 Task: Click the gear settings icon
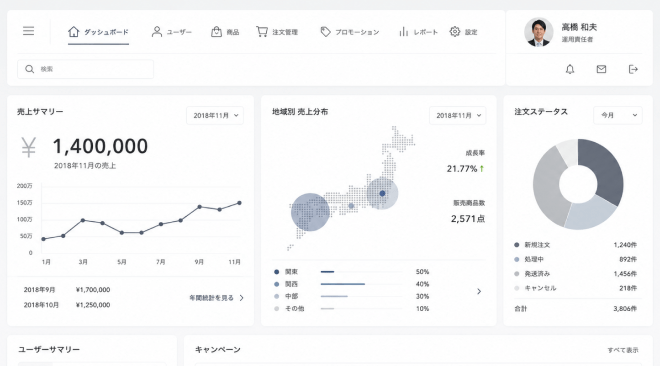455,32
